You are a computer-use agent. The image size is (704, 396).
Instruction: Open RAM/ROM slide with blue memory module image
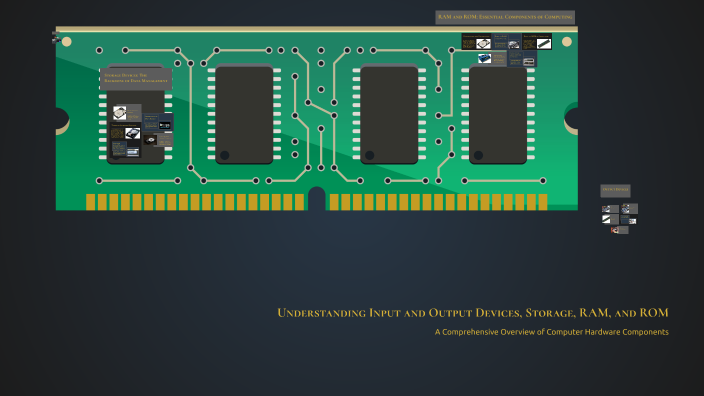coord(493,58)
